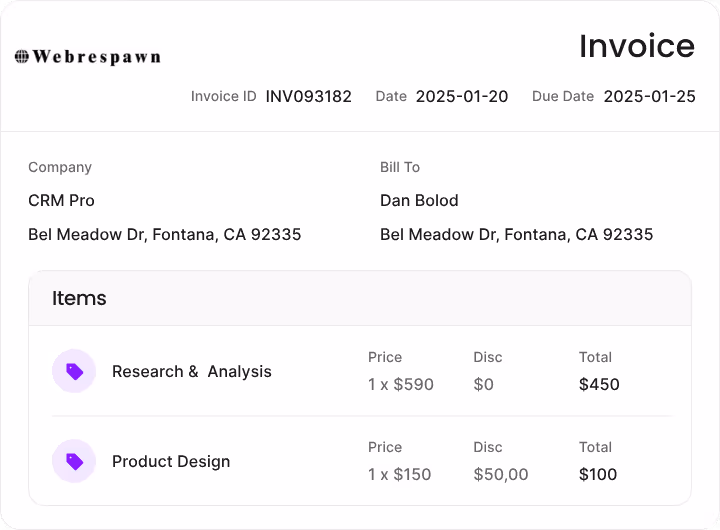Click the due date 2025-01-25
720x530 pixels.
coord(649,97)
